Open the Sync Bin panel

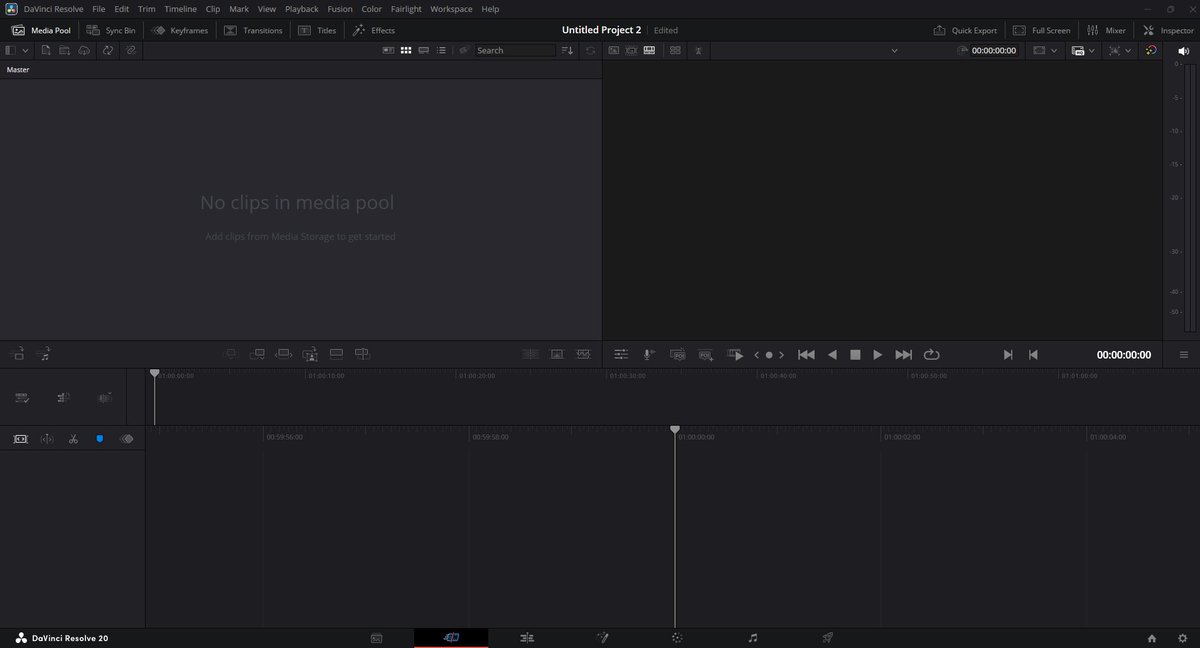point(113,31)
